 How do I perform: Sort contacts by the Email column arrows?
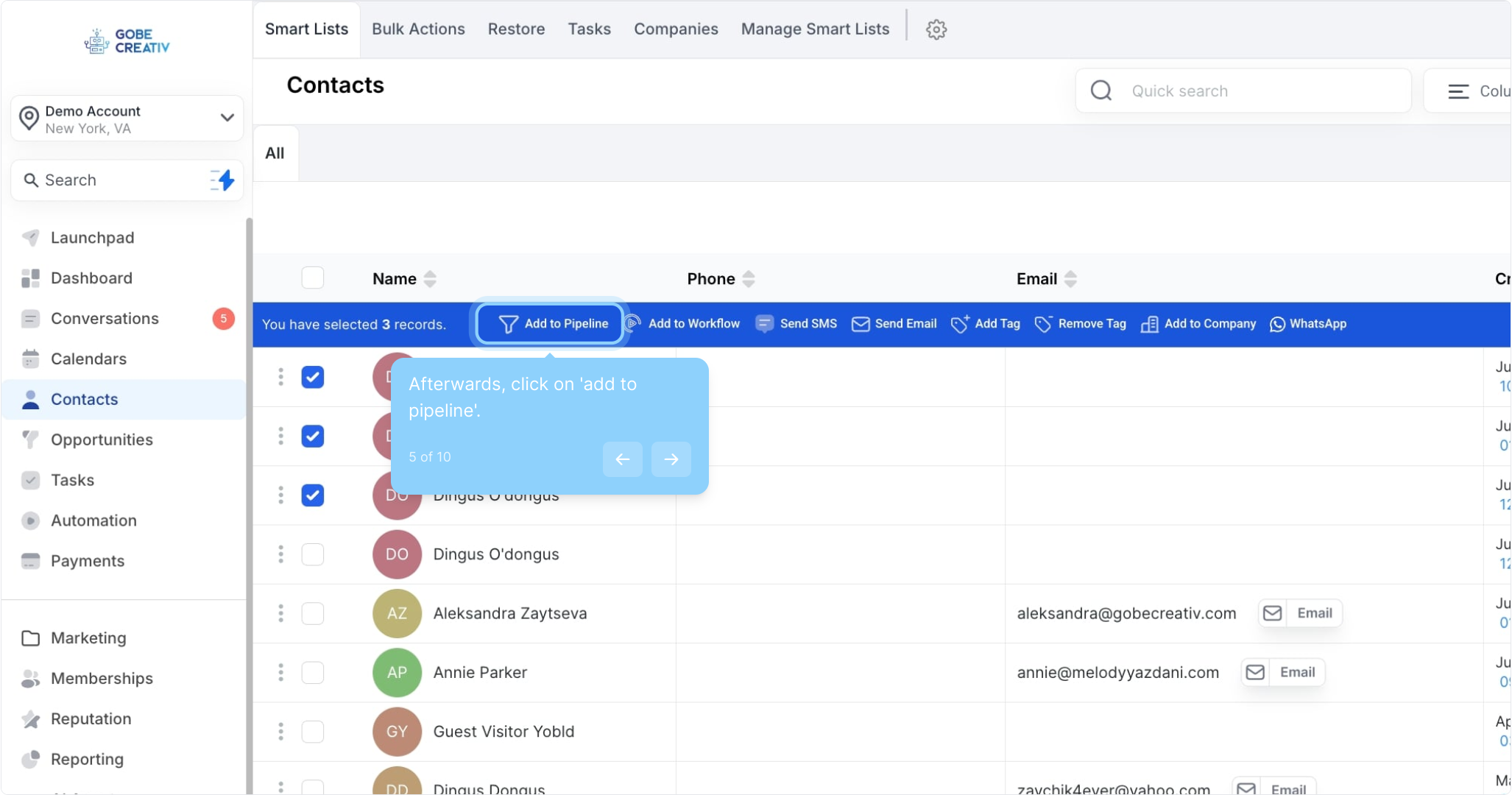1070,279
